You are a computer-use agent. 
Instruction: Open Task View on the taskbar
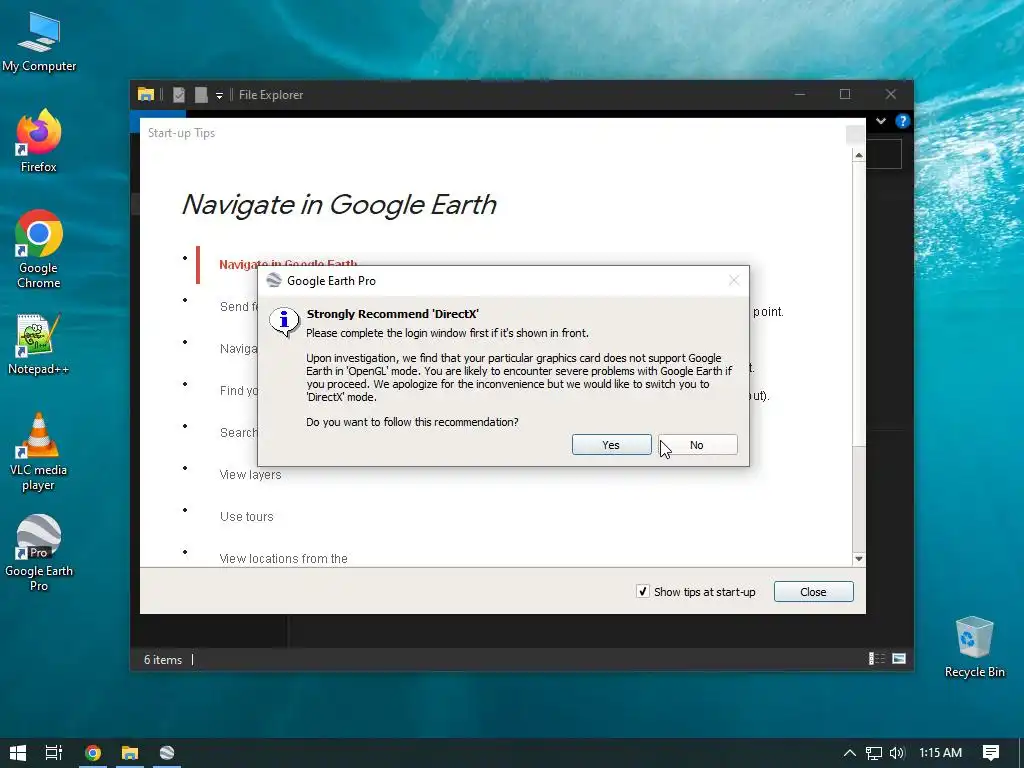pos(54,753)
